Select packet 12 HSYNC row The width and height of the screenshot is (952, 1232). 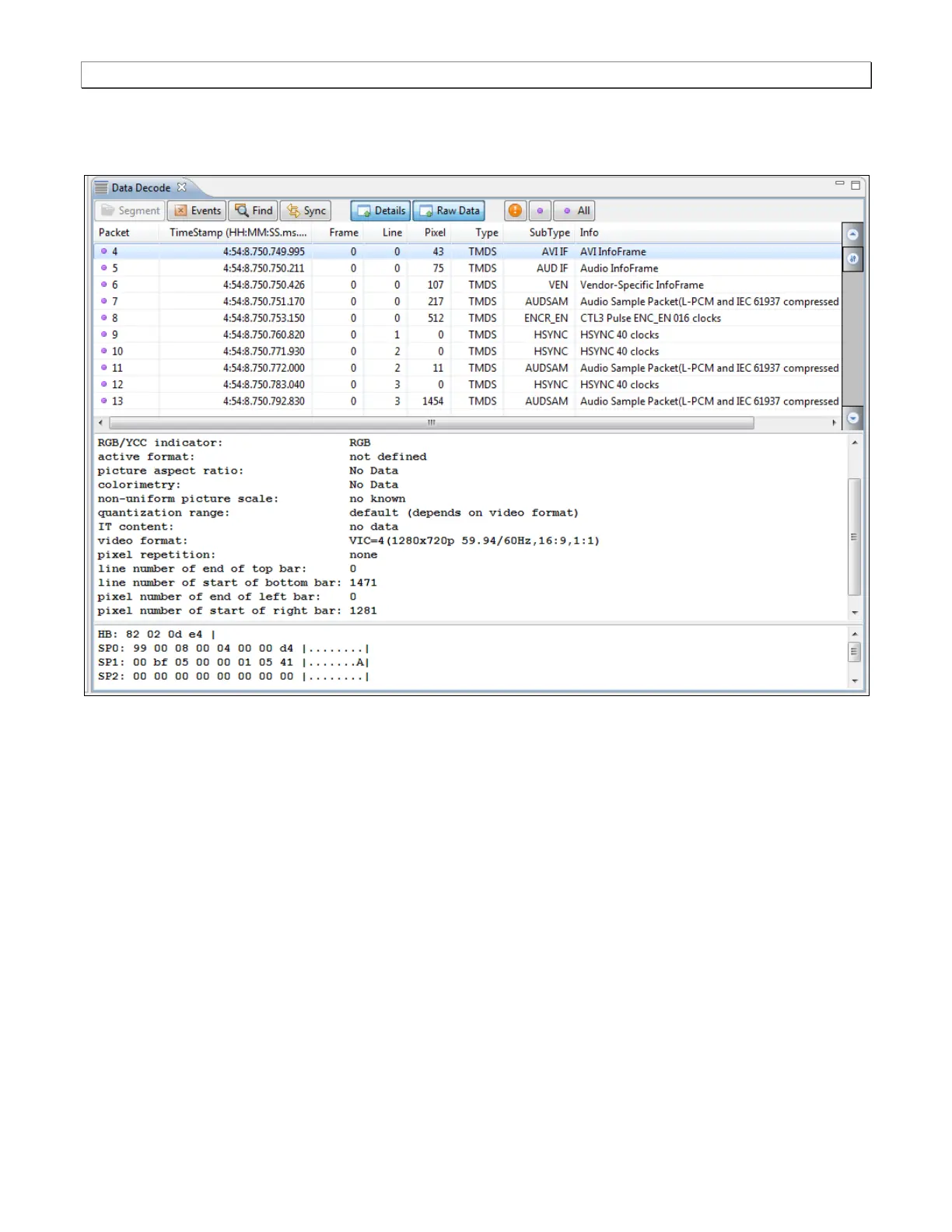coord(467,384)
